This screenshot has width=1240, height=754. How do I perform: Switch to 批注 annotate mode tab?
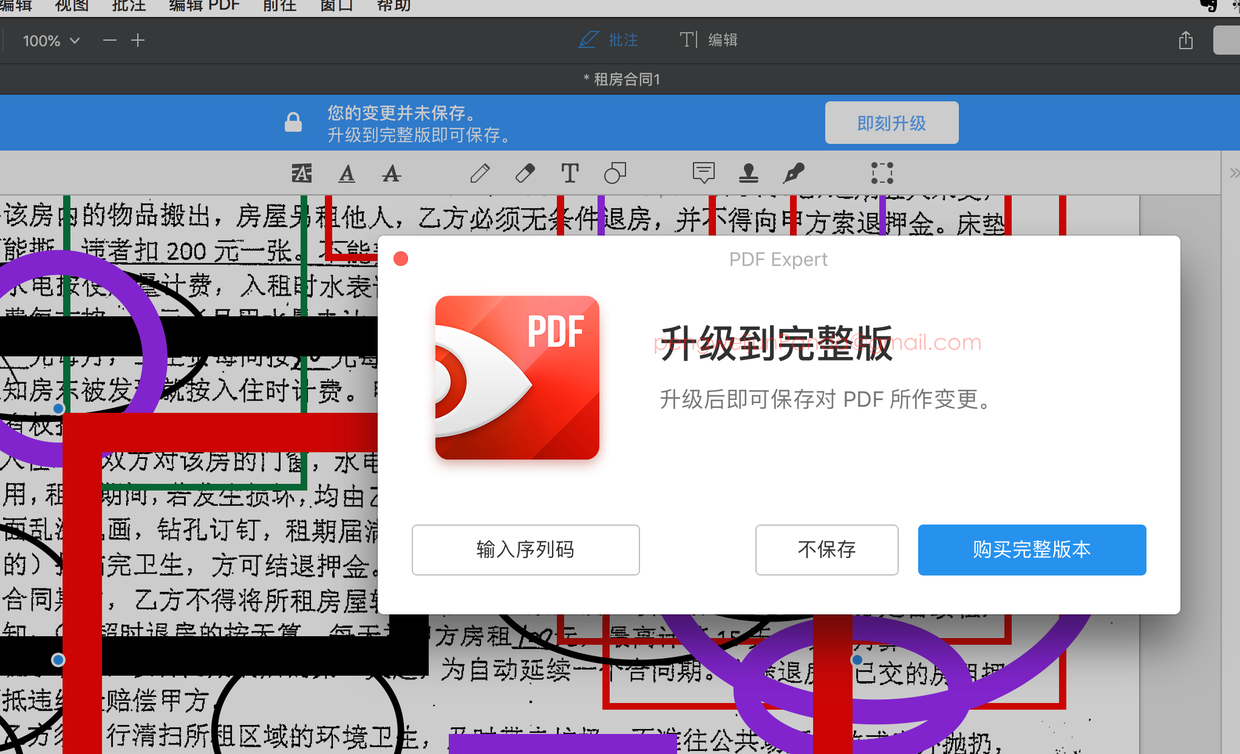click(608, 40)
